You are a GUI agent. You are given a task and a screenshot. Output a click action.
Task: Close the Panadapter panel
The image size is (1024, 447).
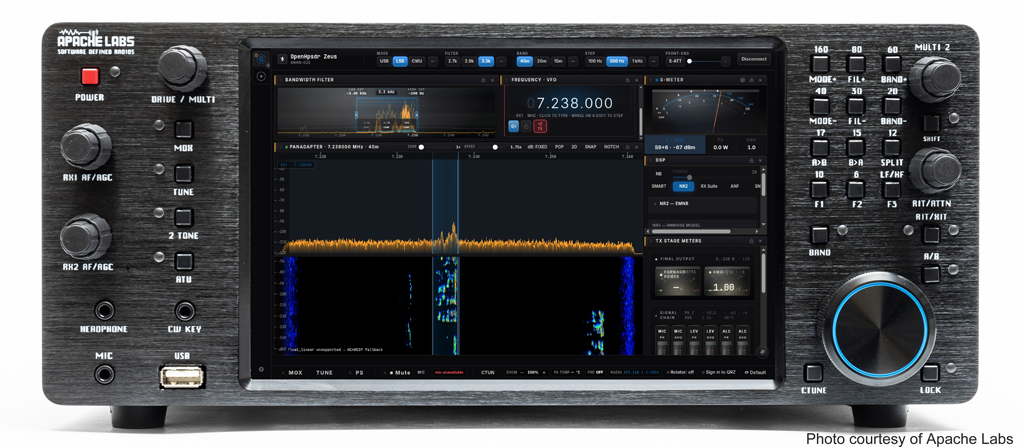(637, 147)
